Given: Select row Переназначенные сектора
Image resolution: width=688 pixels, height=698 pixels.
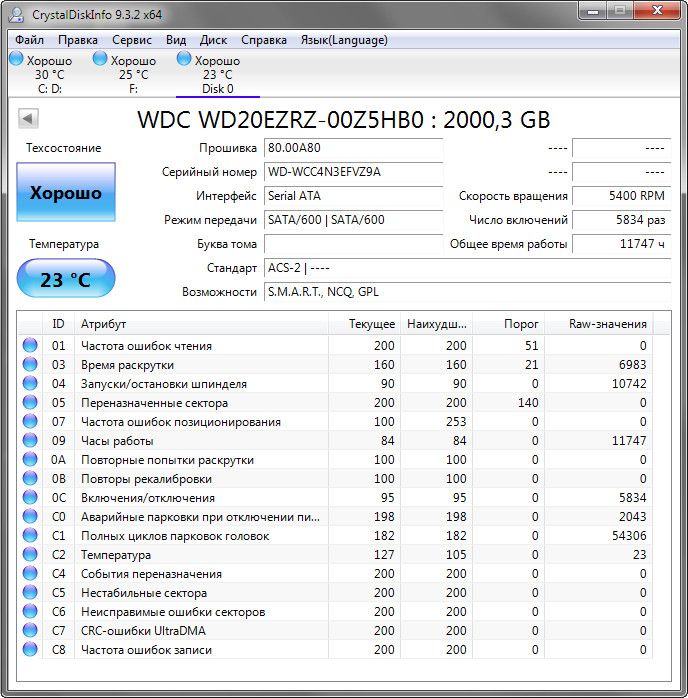Looking at the screenshot, I should point(335,402).
